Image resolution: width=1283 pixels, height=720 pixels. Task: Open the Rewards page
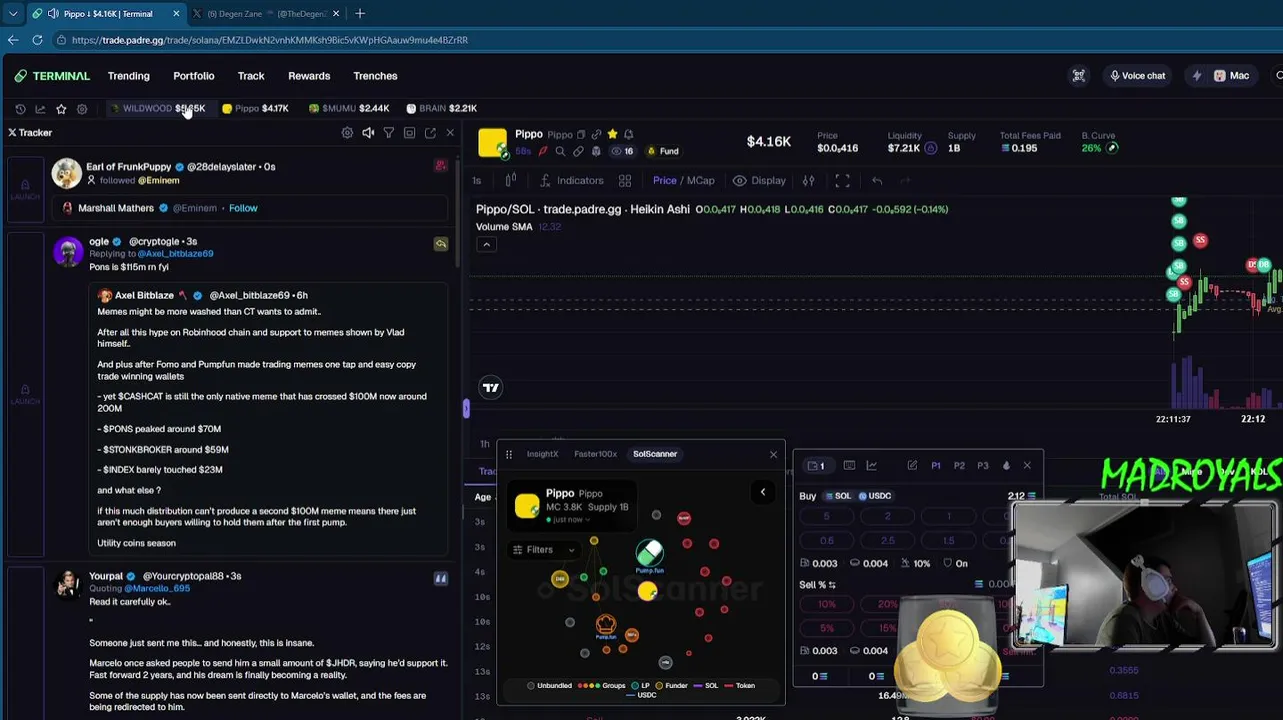pos(309,76)
